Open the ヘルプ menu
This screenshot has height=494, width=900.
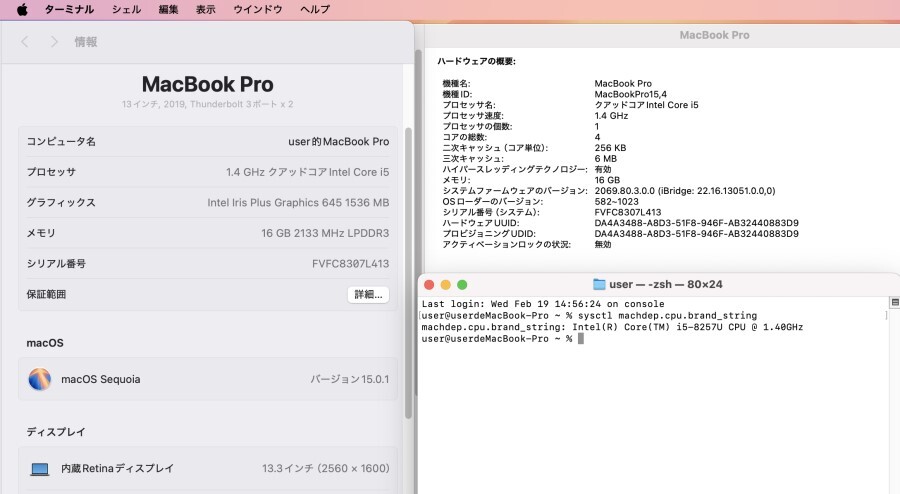(315, 9)
